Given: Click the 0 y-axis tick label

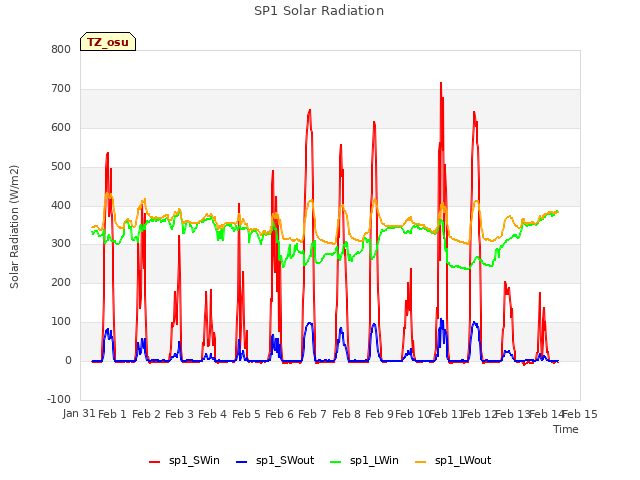Looking at the screenshot, I should 68,361.
